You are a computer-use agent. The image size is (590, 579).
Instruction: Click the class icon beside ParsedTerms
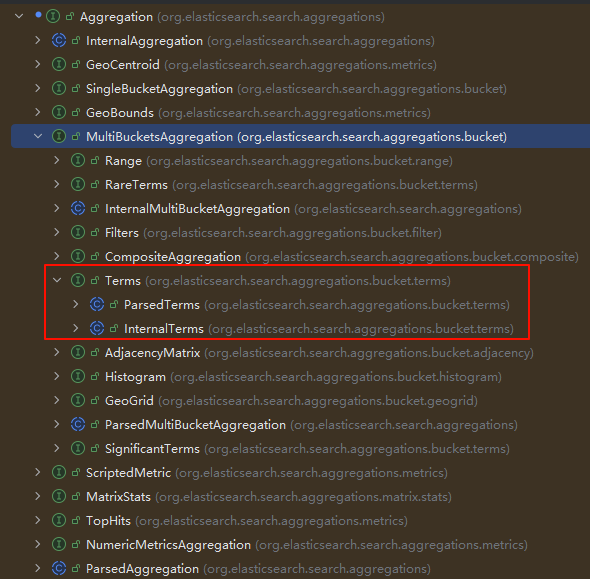click(x=97, y=304)
